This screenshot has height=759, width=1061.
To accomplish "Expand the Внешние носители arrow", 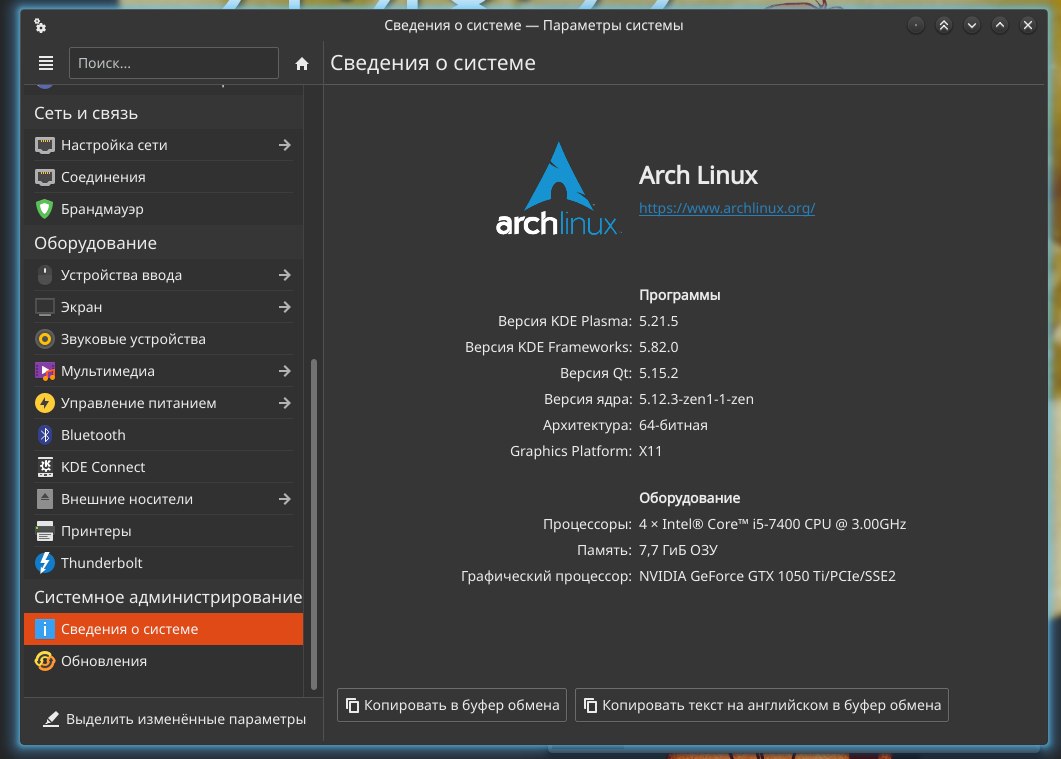I will [x=285, y=499].
